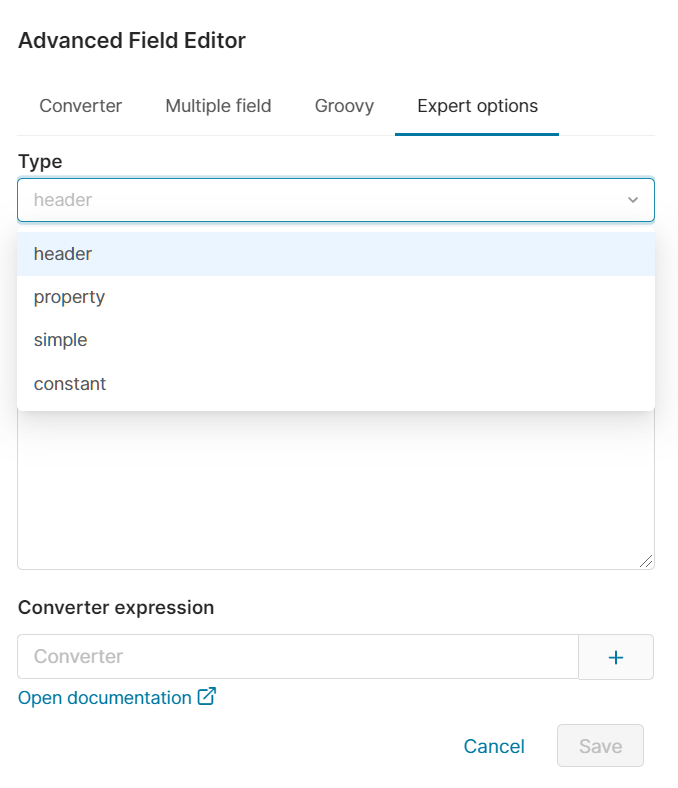Click the Converter expression label
Viewport: 678px width, 788px height.
tap(116, 607)
